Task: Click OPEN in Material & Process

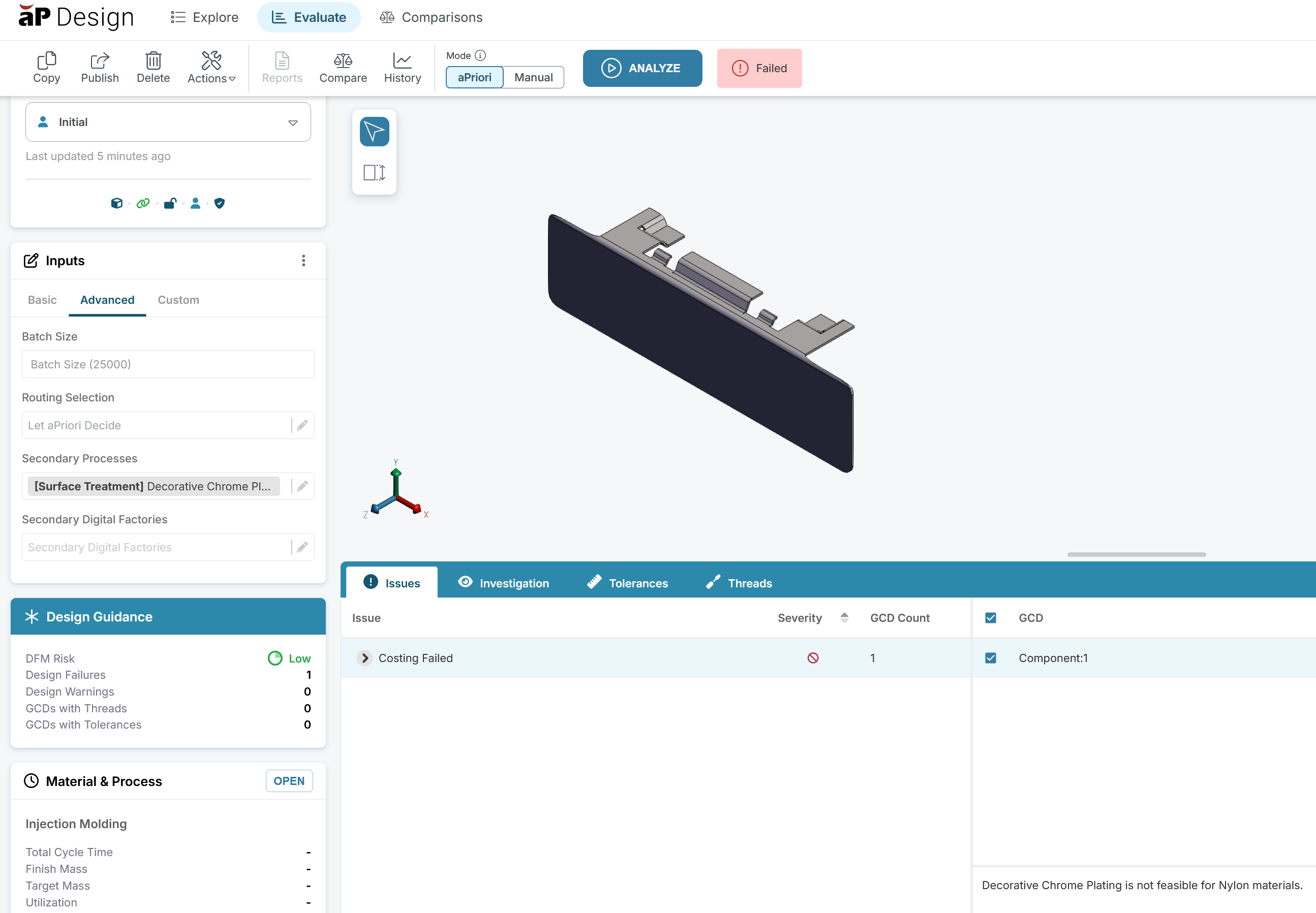Action: (x=289, y=781)
